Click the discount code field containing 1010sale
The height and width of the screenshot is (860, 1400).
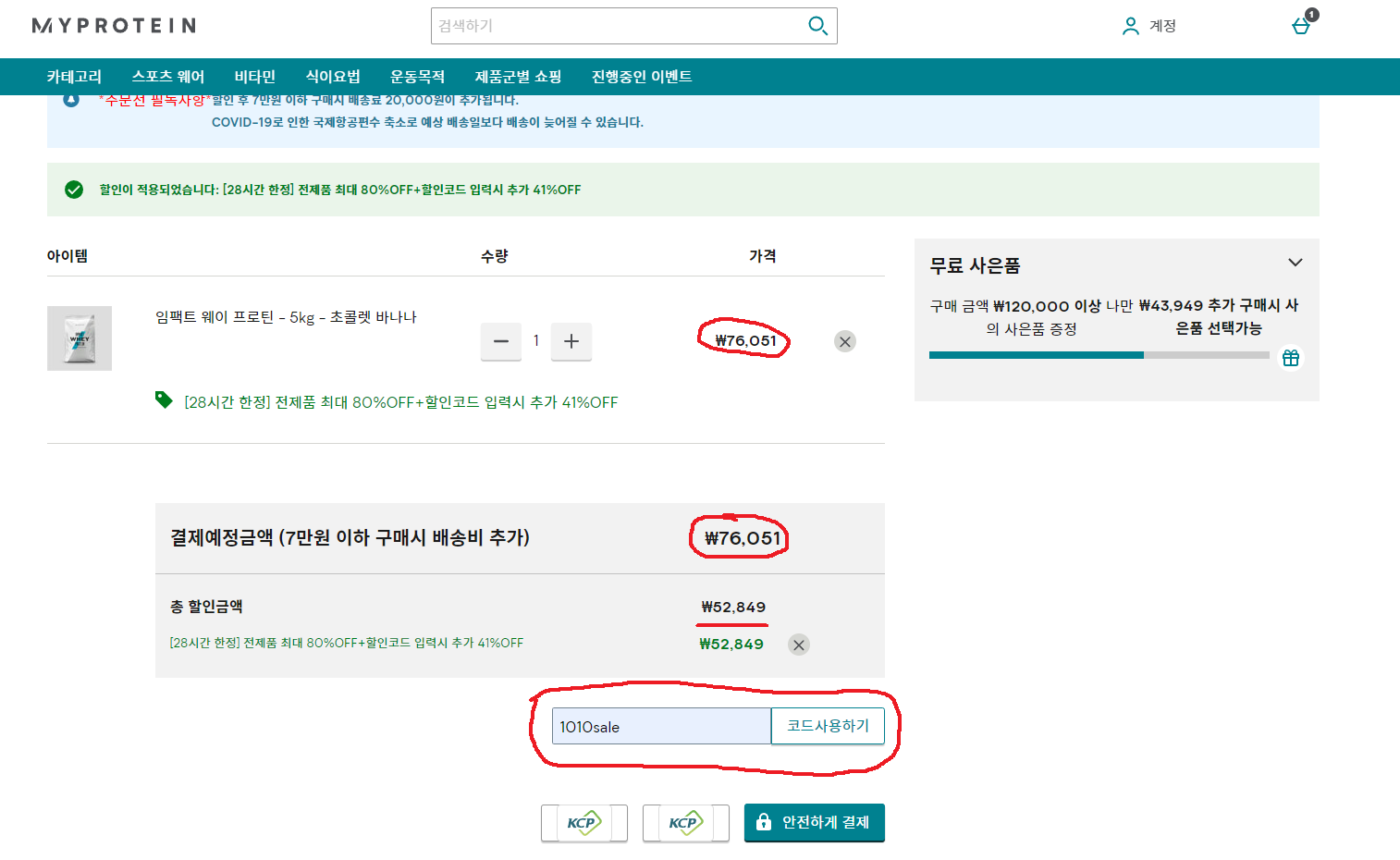[661, 726]
